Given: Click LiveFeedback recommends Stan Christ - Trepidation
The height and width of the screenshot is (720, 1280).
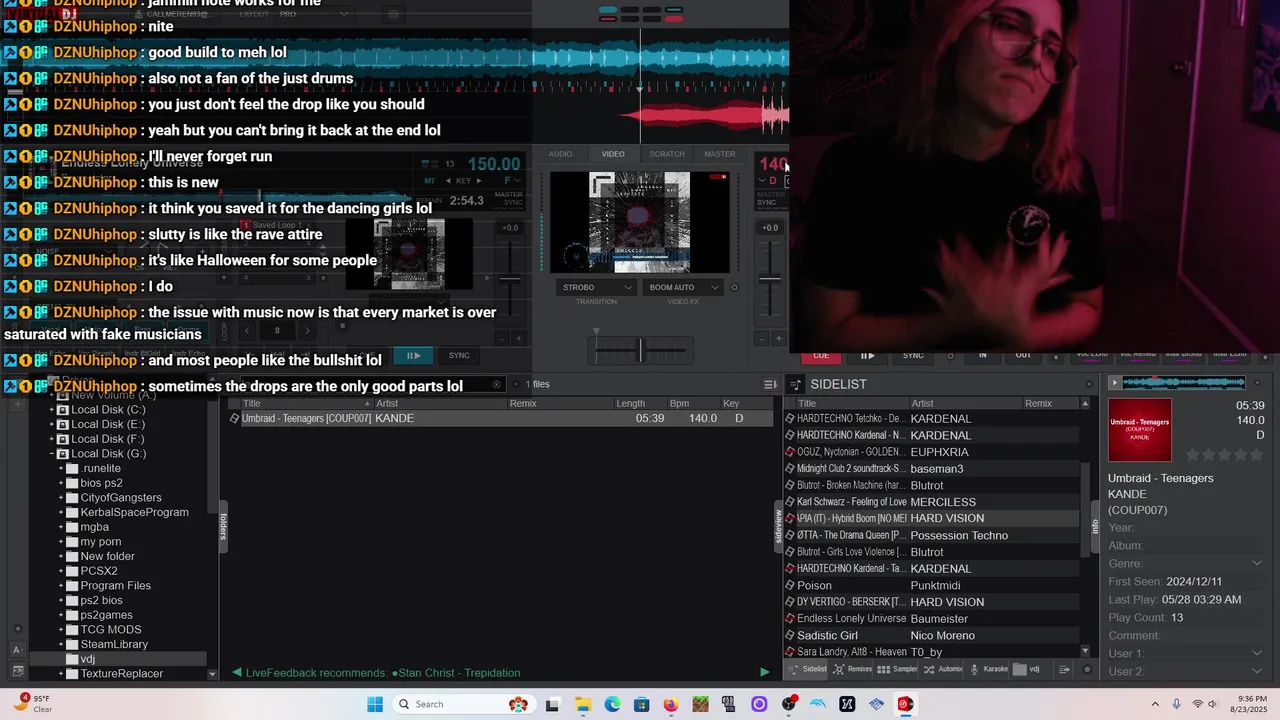Looking at the screenshot, I should (x=382, y=673).
